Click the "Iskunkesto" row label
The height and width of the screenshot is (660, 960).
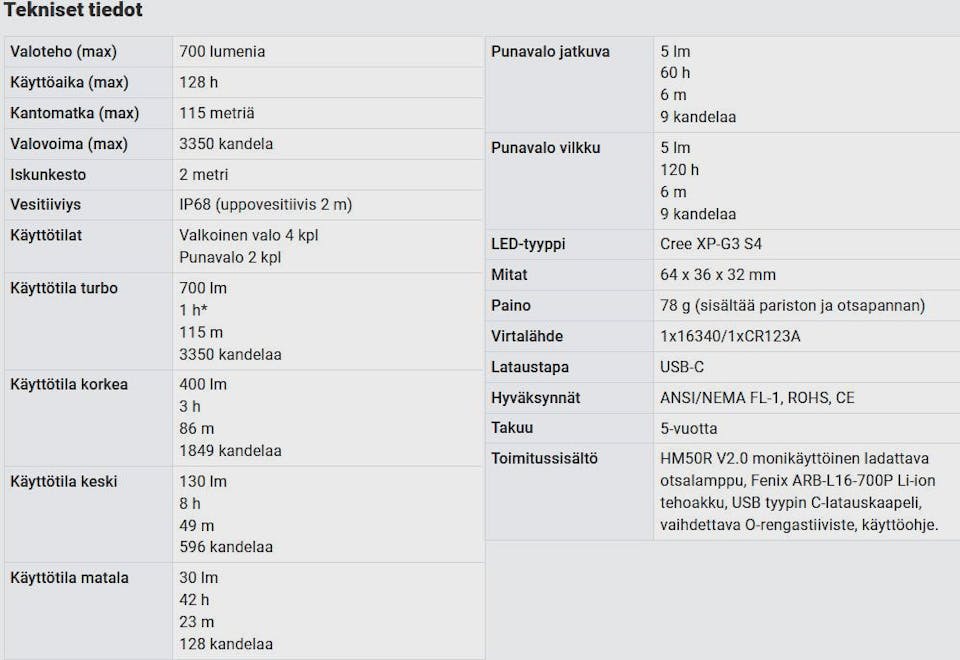(x=48, y=175)
